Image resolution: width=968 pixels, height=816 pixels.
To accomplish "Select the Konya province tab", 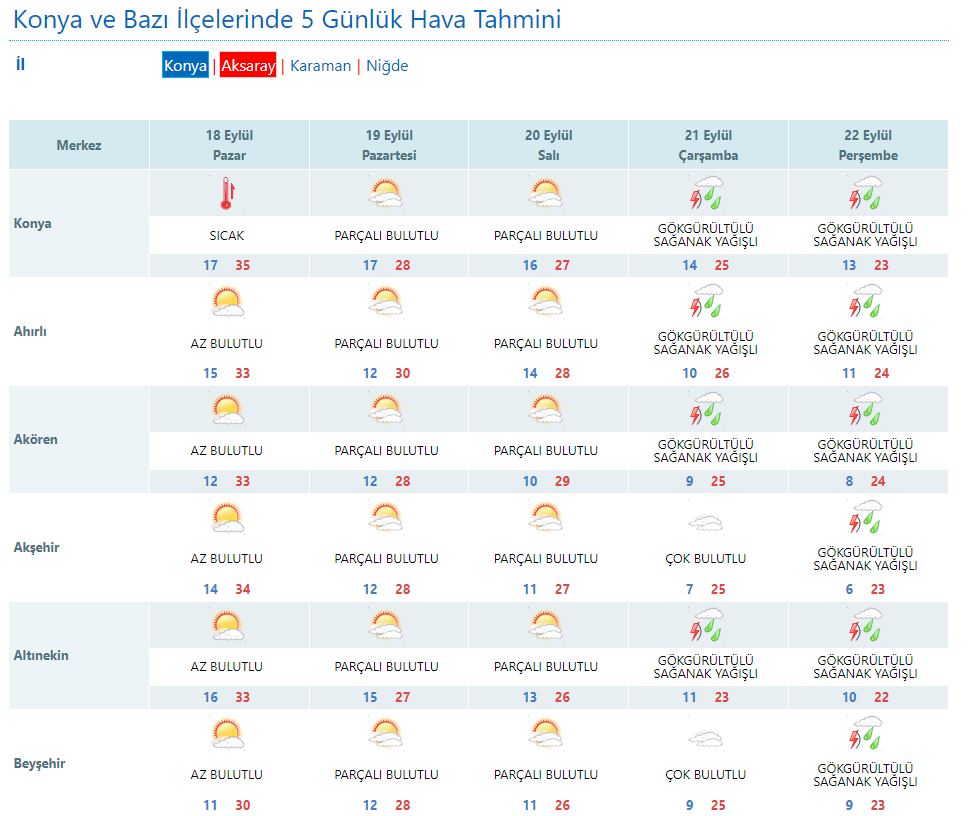I will click(186, 66).
